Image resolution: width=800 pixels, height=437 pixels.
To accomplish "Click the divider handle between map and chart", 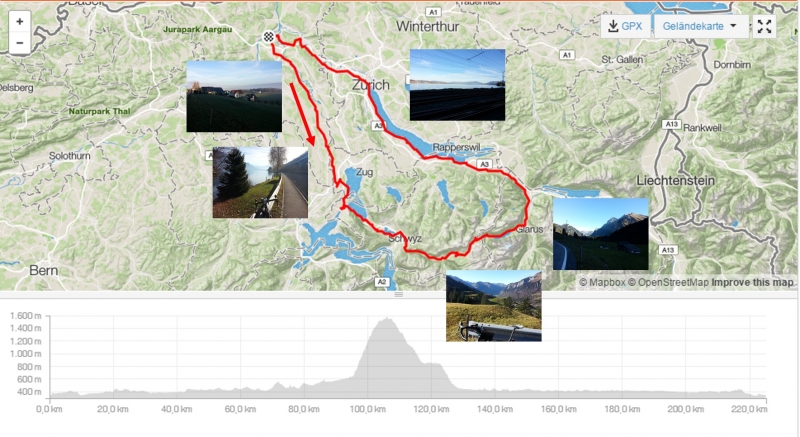I will [399, 295].
